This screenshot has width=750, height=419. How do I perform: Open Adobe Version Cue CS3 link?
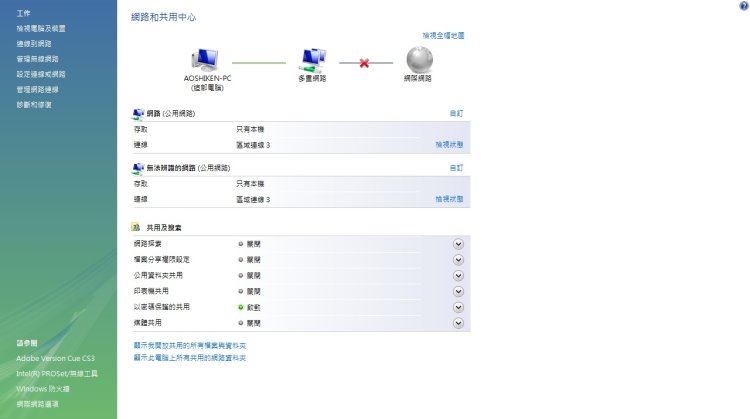pyautogui.click(x=55, y=358)
